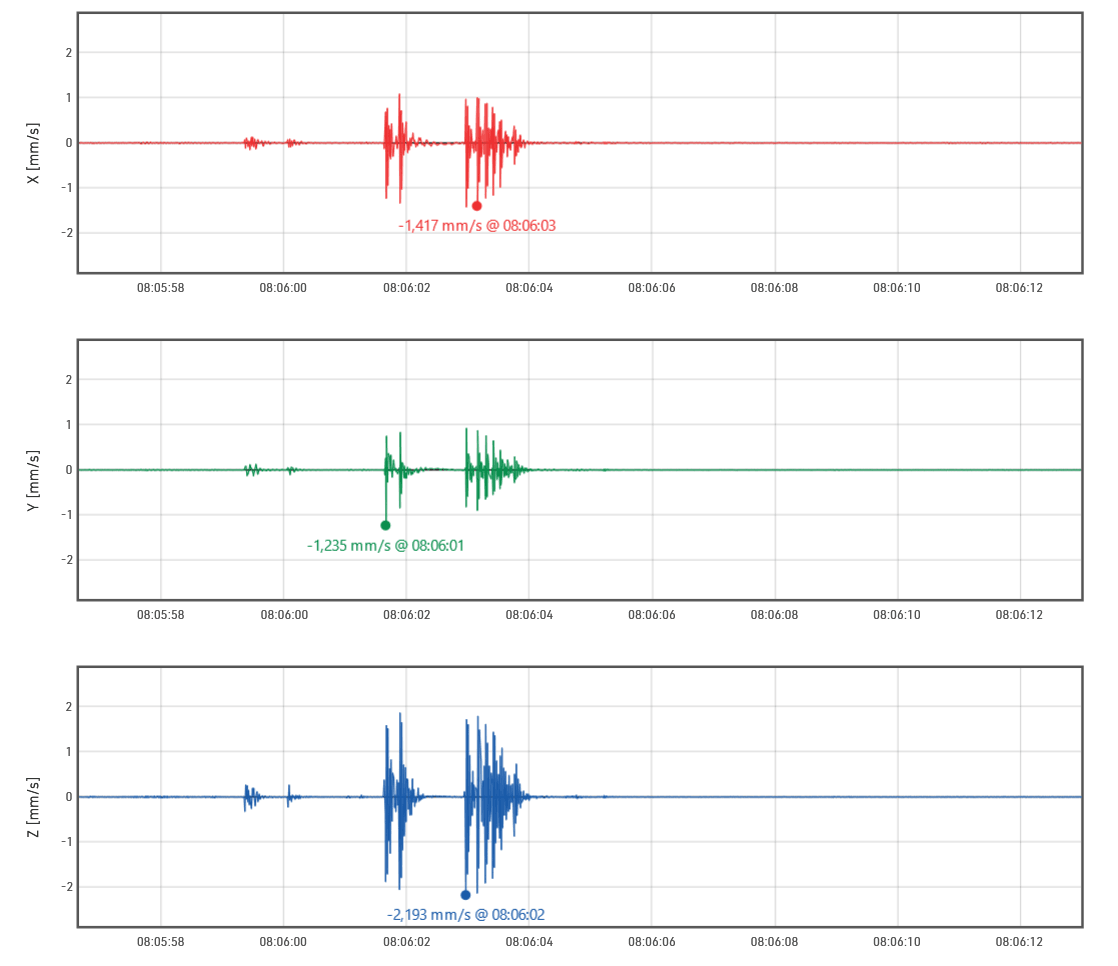
Task: Click the Y [mm/s] axis title
Action: click(x=35, y=481)
